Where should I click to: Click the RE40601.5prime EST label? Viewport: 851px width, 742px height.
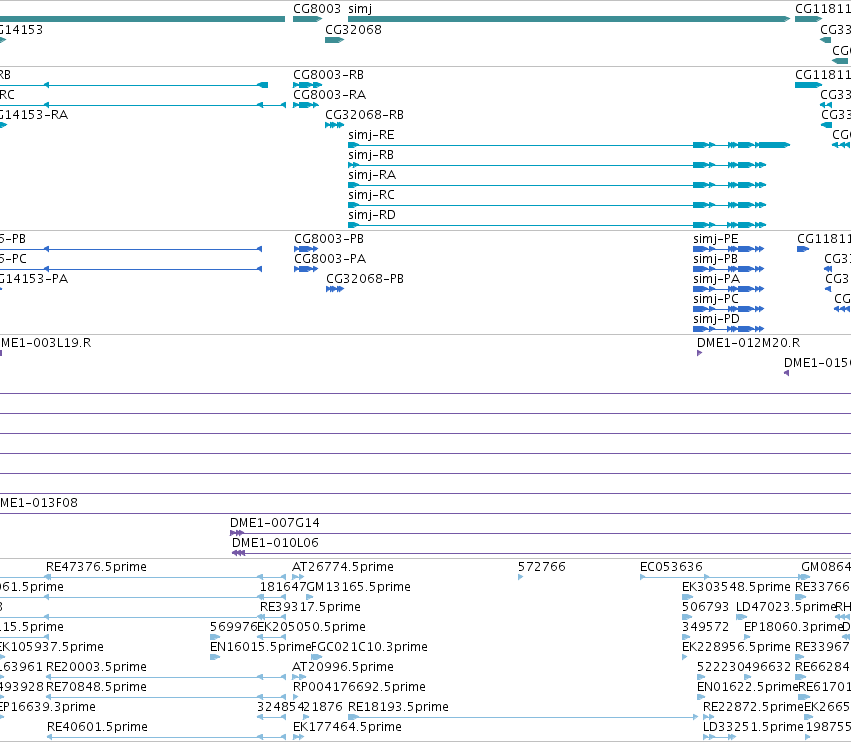[x=97, y=727]
